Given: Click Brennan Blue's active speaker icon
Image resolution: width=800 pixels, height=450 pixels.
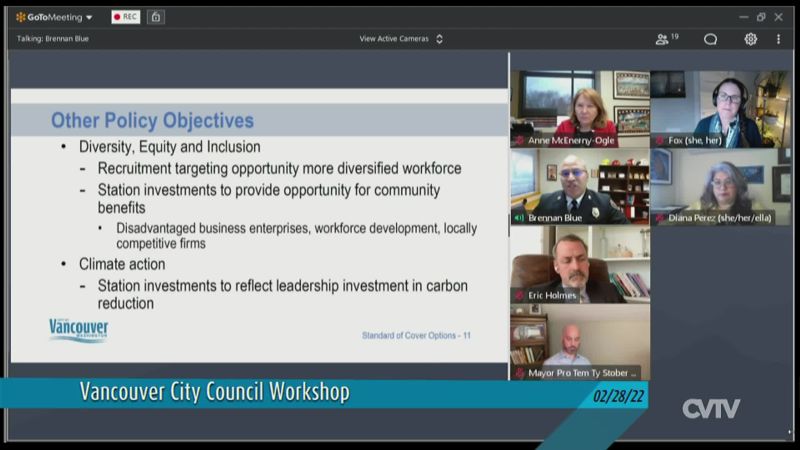Looking at the screenshot, I should pos(520,217).
